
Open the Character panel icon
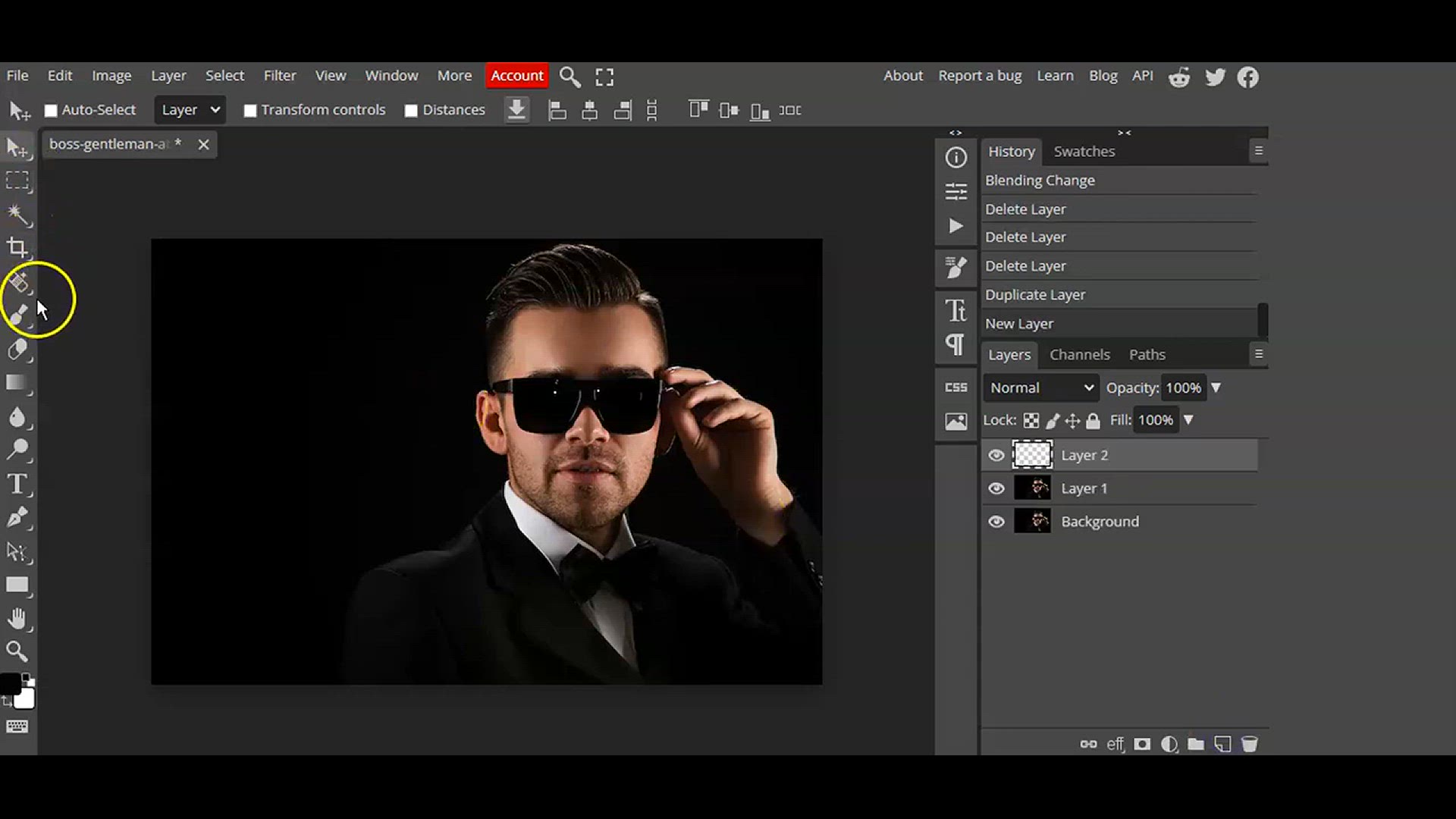956,310
